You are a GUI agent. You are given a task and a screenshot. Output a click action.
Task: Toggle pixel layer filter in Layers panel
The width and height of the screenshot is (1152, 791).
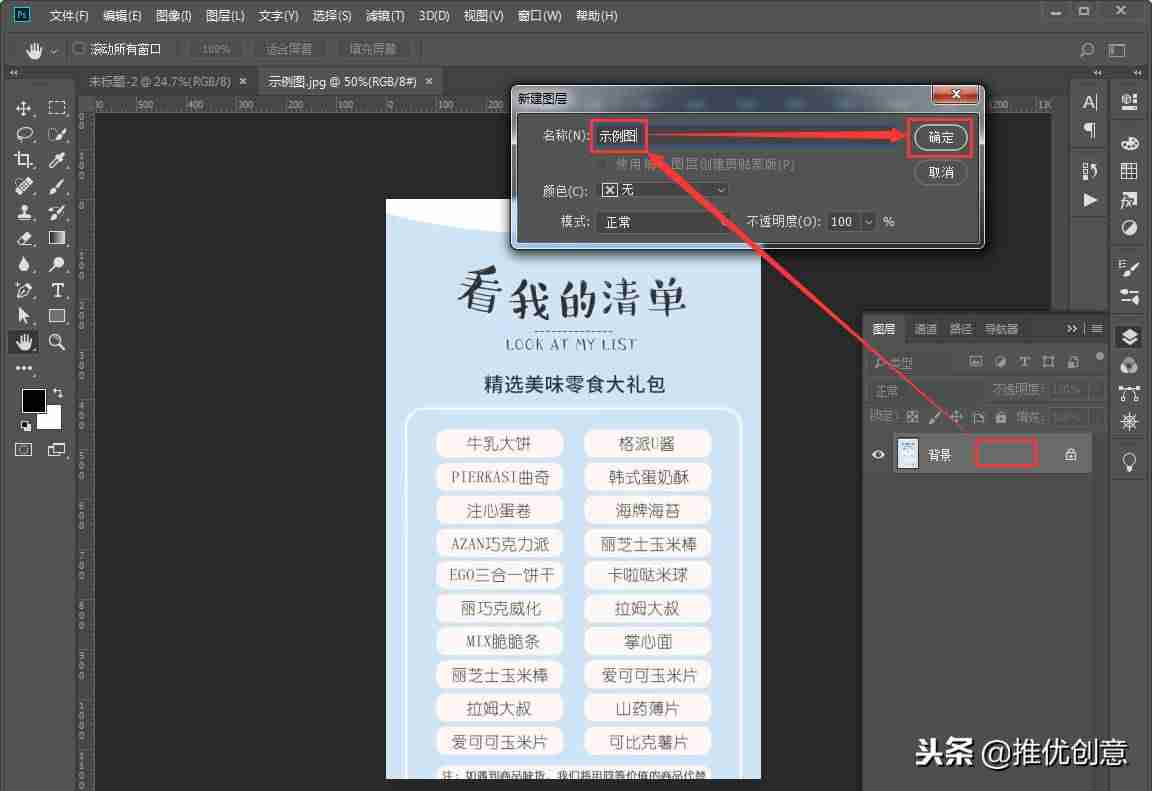976,361
